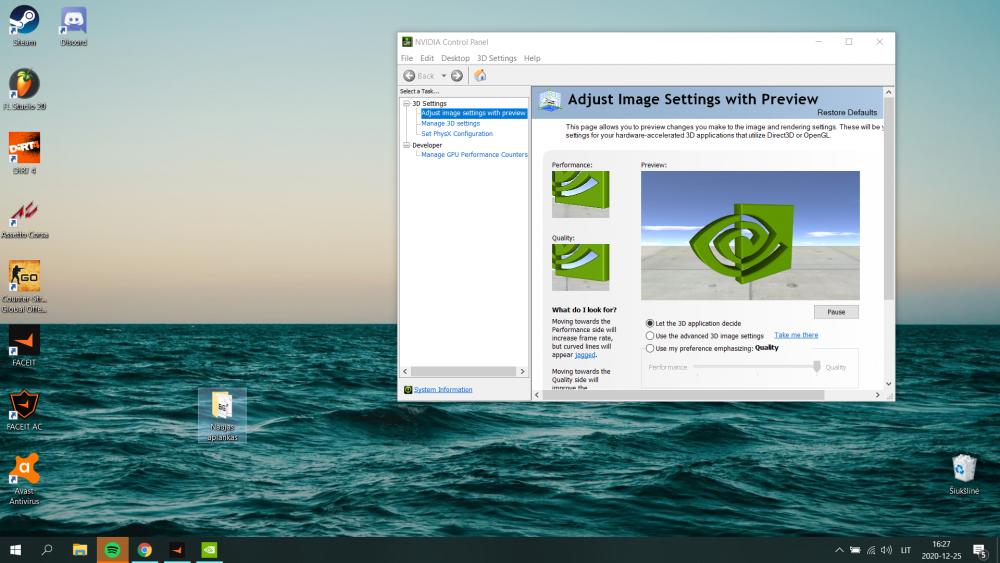Click the Forward arrow button
1000x563 pixels.
pos(457,76)
